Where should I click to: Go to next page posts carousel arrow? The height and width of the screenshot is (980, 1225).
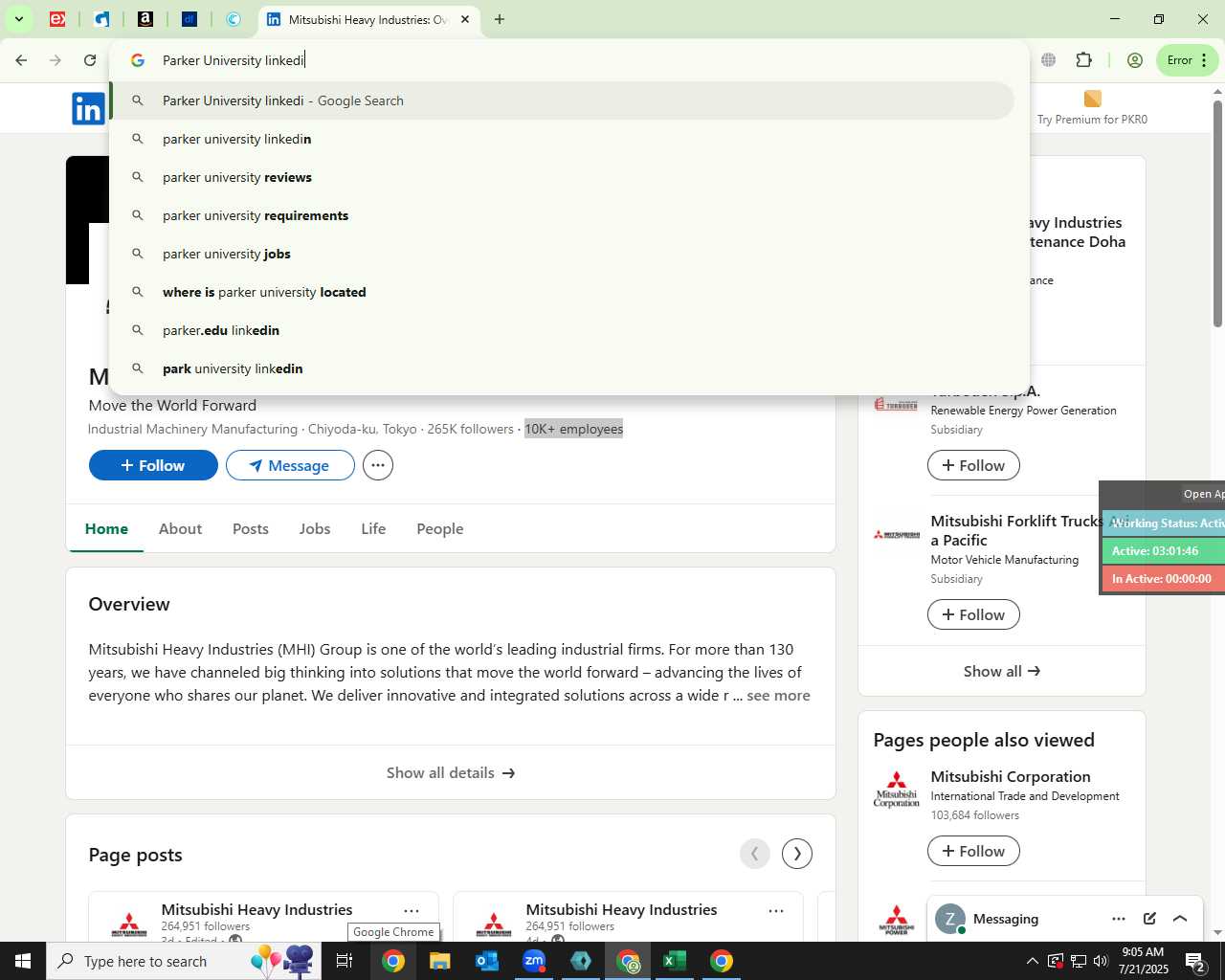(x=797, y=854)
